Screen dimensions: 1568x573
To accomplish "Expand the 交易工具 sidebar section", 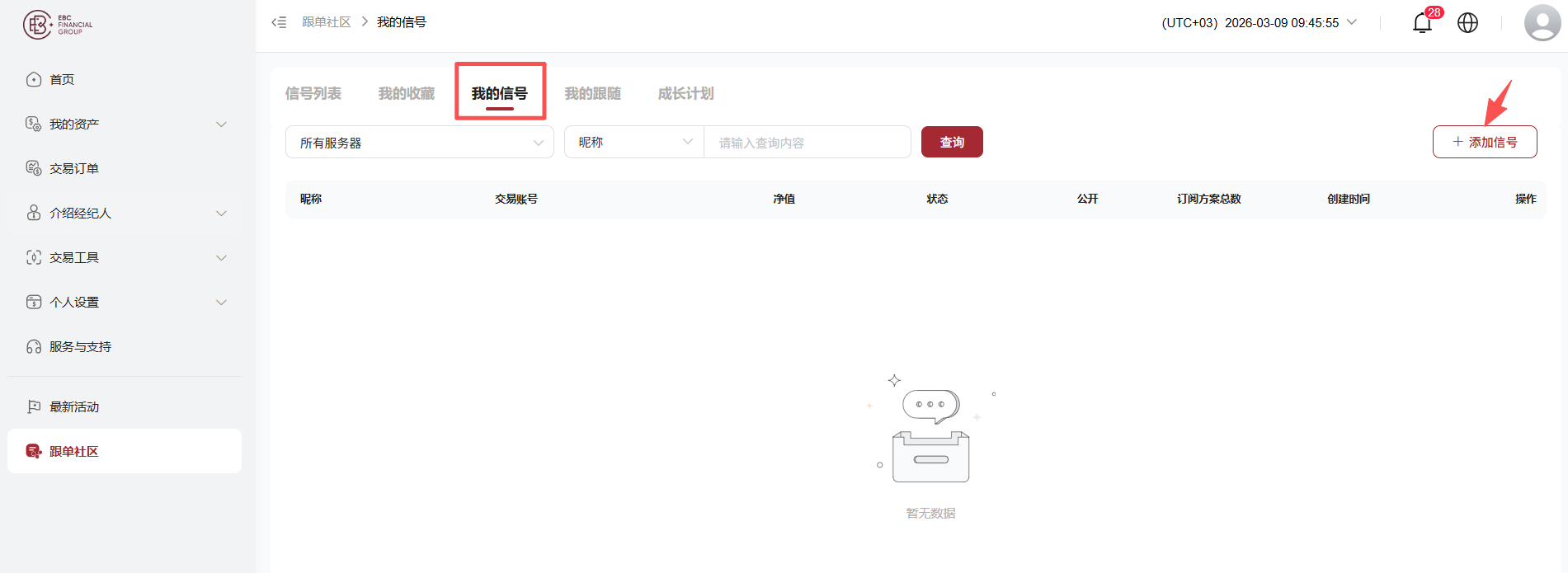I will pos(124,257).
